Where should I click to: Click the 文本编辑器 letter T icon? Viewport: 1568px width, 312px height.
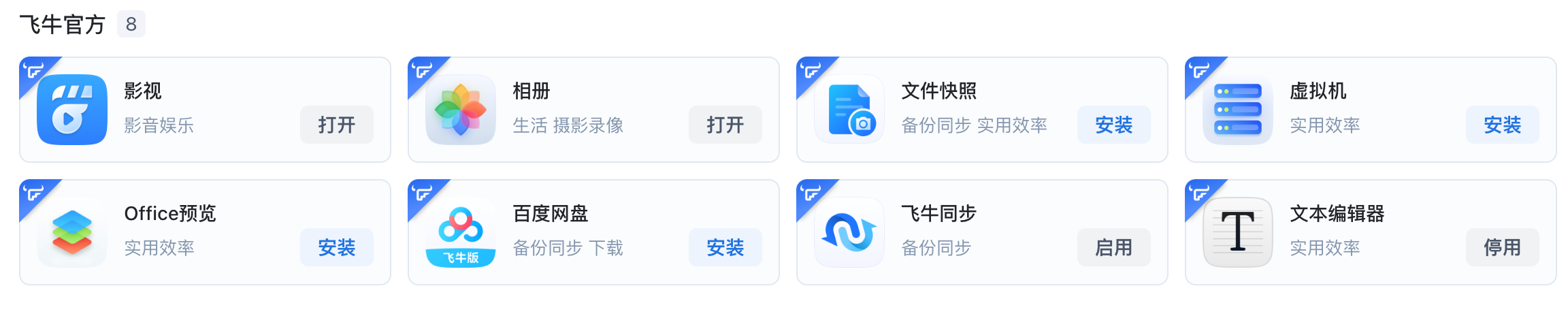coord(1238,232)
